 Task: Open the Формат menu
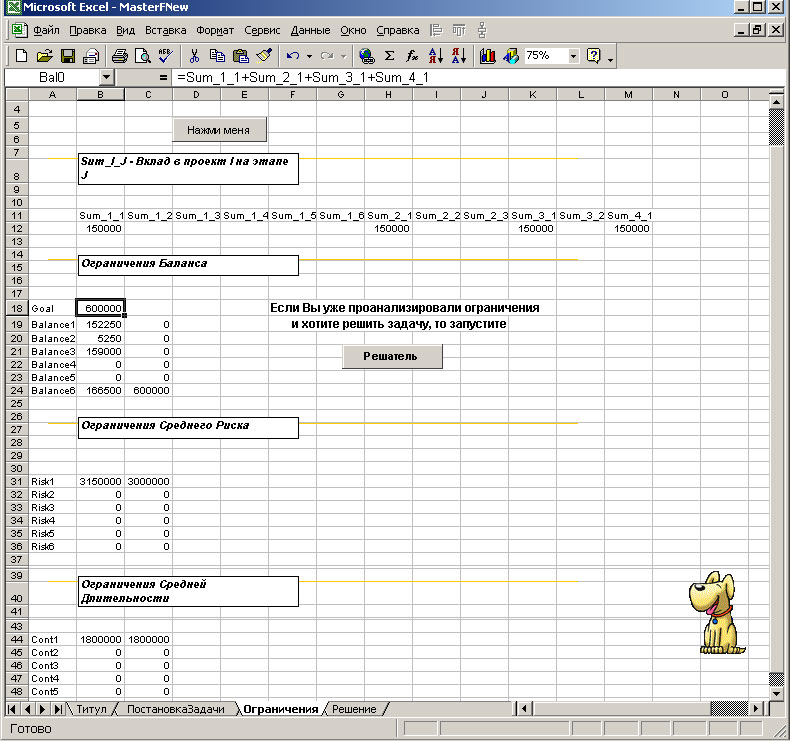point(216,30)
